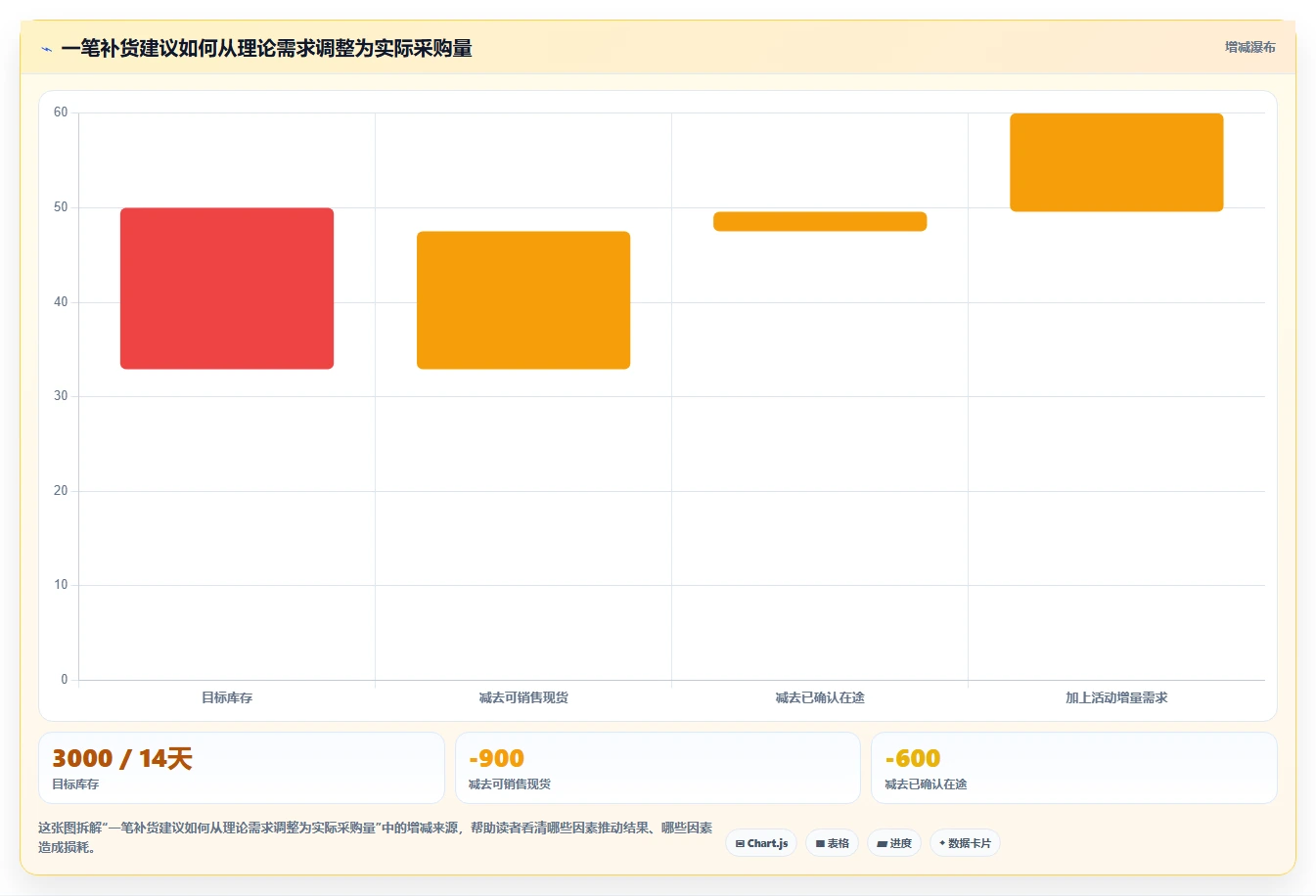
Task: Click the red 目标库存 bar
Action: [x=227, y=289]
